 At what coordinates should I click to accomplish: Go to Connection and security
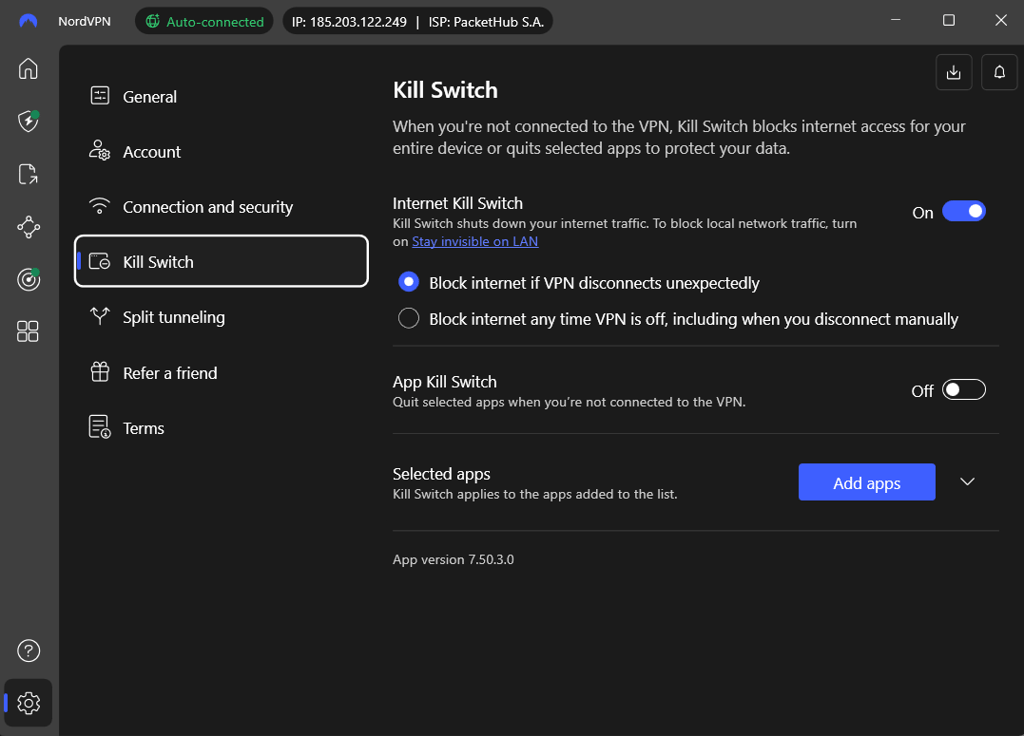point(221,207)
